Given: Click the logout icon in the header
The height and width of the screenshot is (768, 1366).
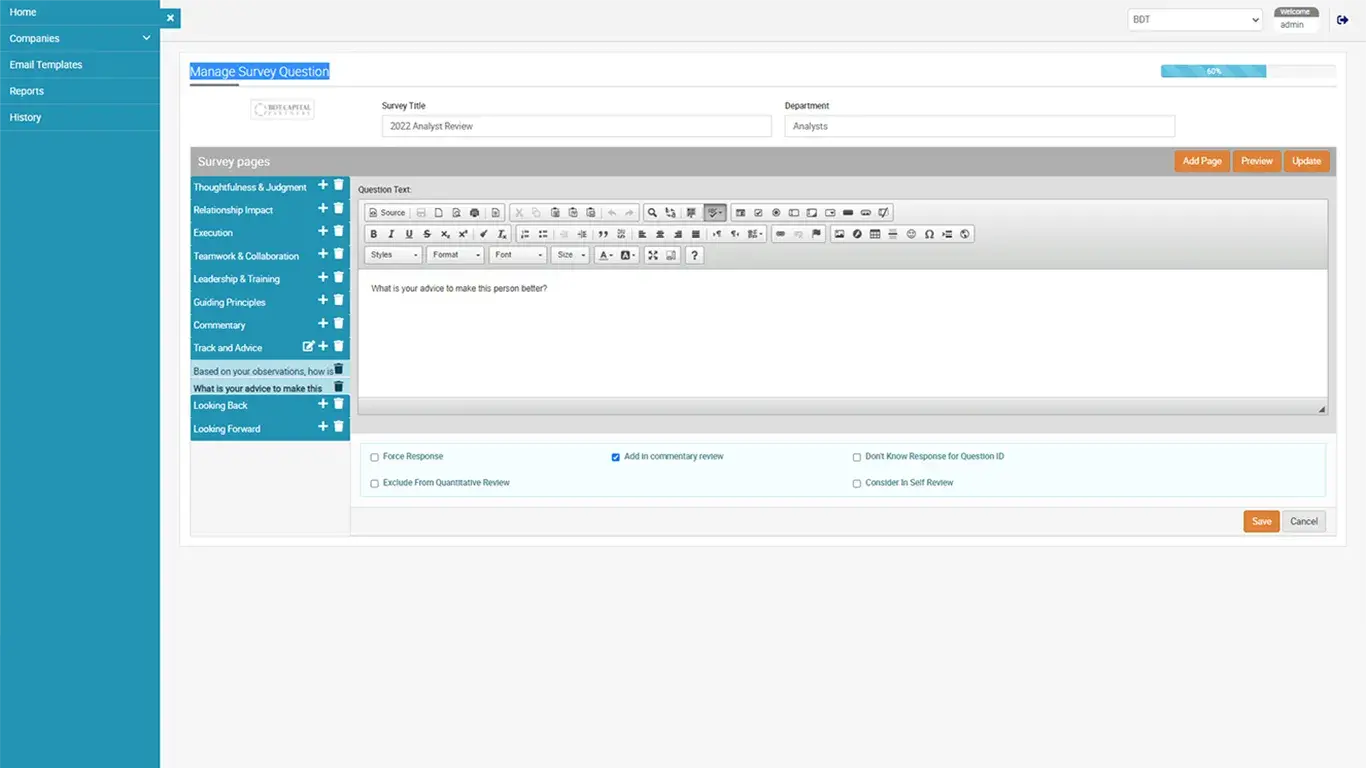Looking at the screenshot, I should [1342, 20].
